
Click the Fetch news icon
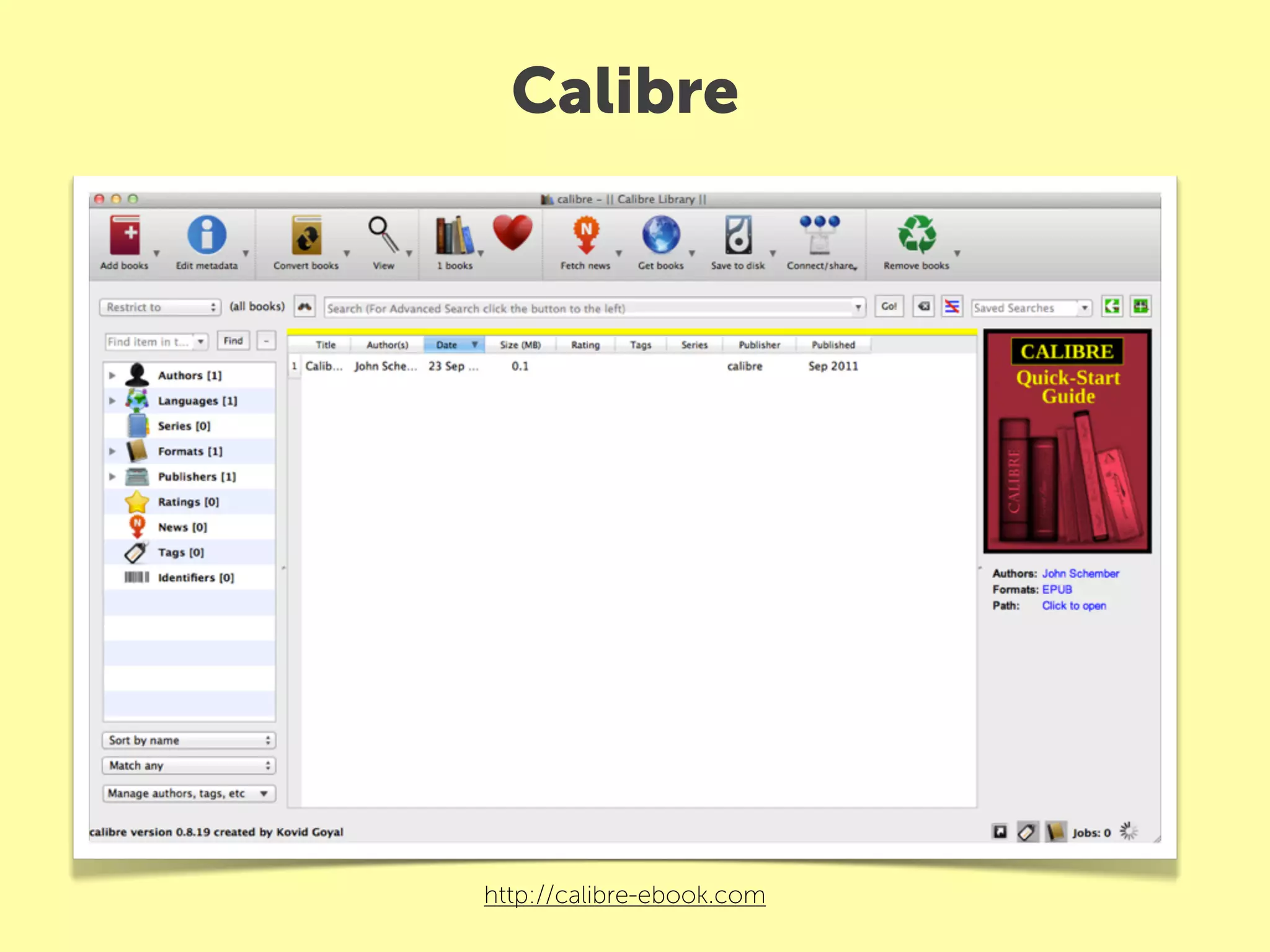pyautogui.click(x=586, y=235)
